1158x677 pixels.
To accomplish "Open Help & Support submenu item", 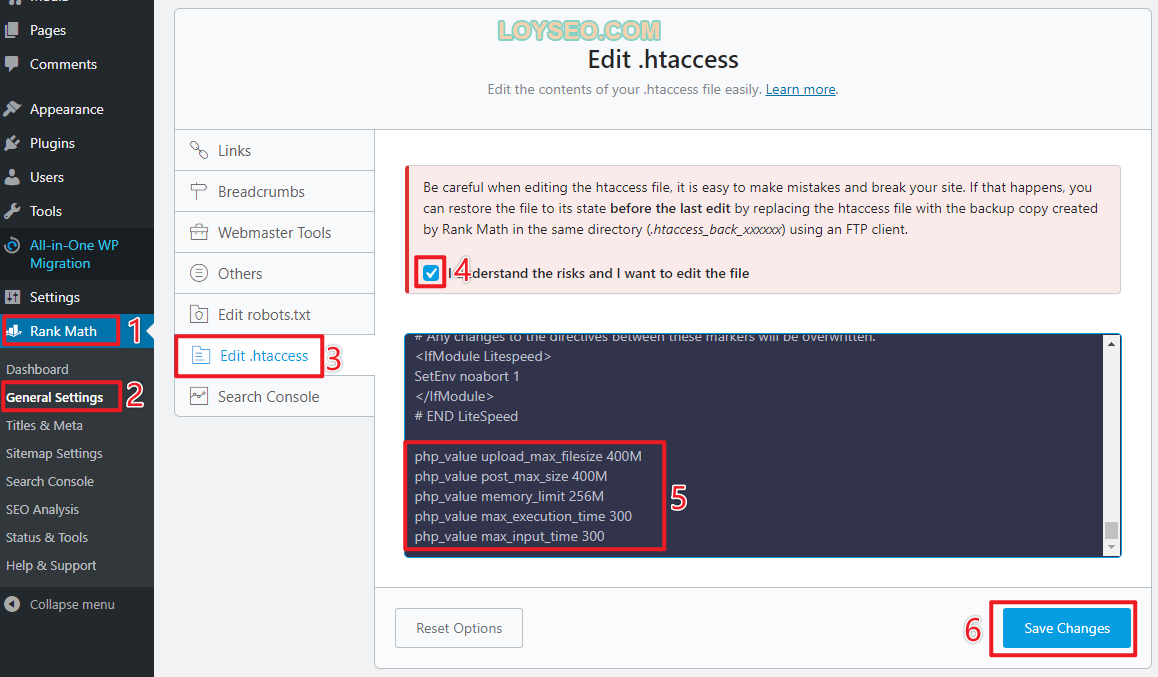I will pyautogui.click(x=51, y=566).
